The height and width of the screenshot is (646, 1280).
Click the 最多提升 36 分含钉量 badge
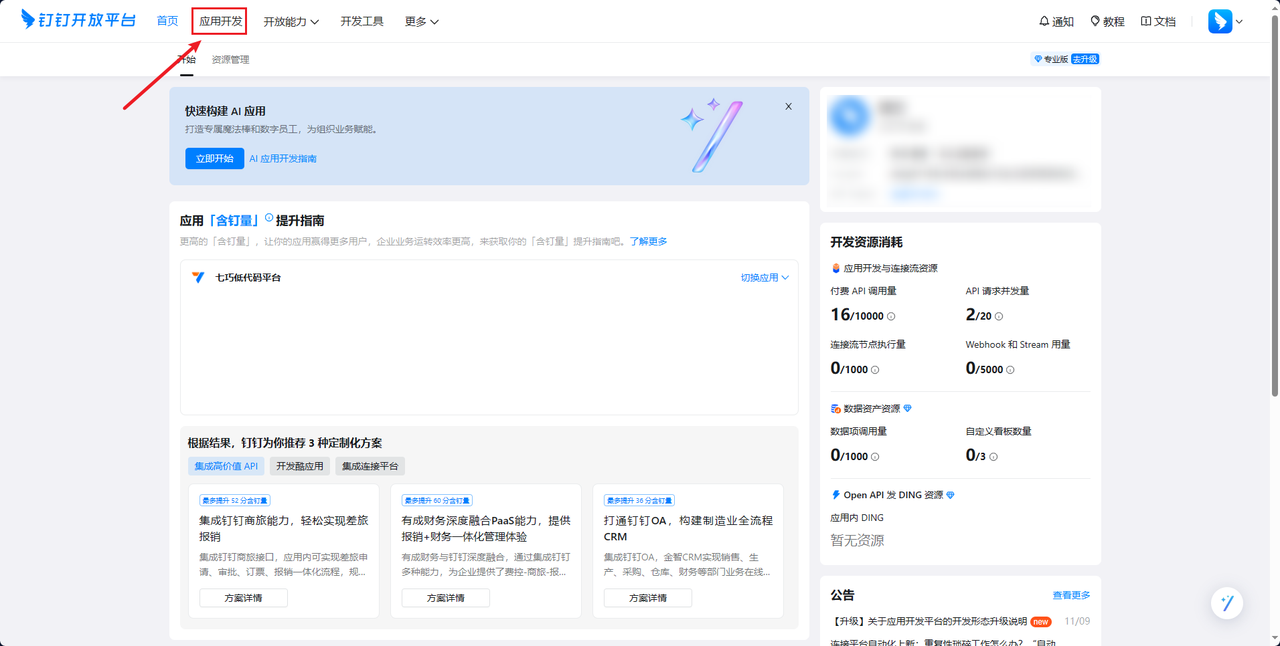pyautogui.click(x=639, y=500)
